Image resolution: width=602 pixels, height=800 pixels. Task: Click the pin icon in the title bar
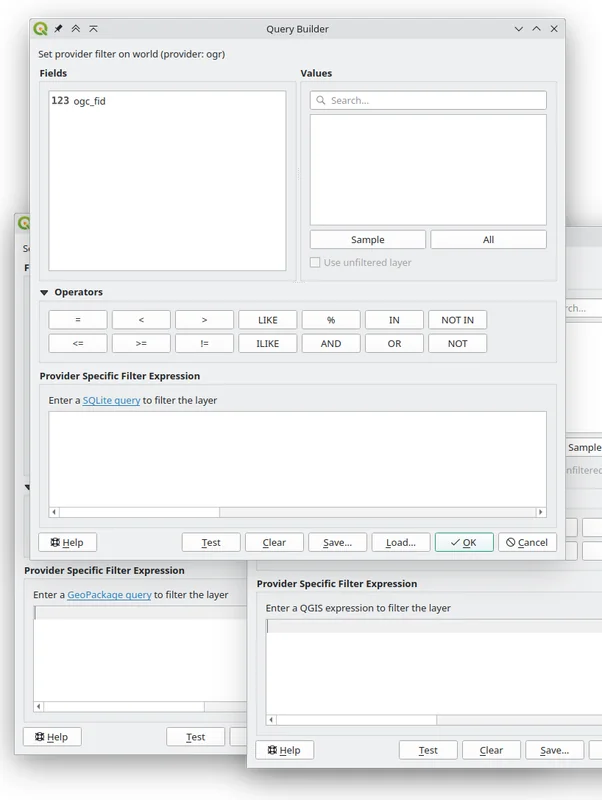pos(59,29)
